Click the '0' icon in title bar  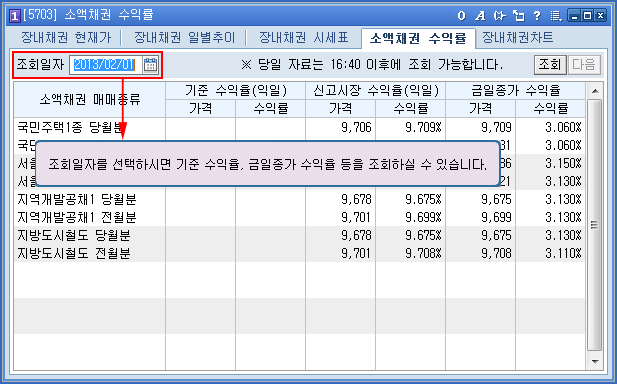pos(462,16)
